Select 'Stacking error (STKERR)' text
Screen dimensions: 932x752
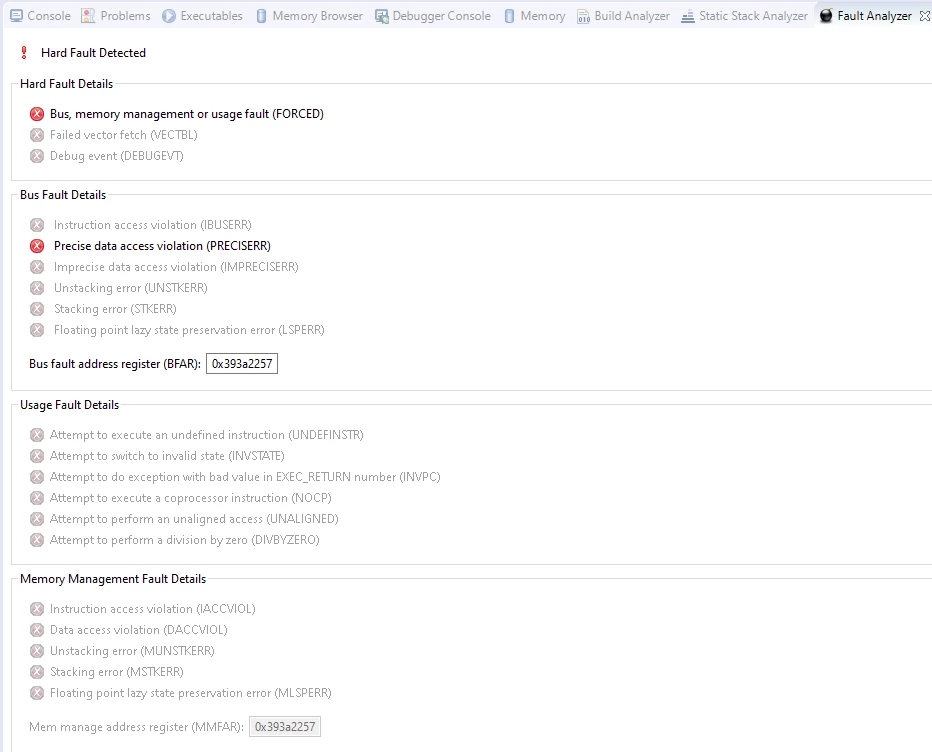coord(115,309)
